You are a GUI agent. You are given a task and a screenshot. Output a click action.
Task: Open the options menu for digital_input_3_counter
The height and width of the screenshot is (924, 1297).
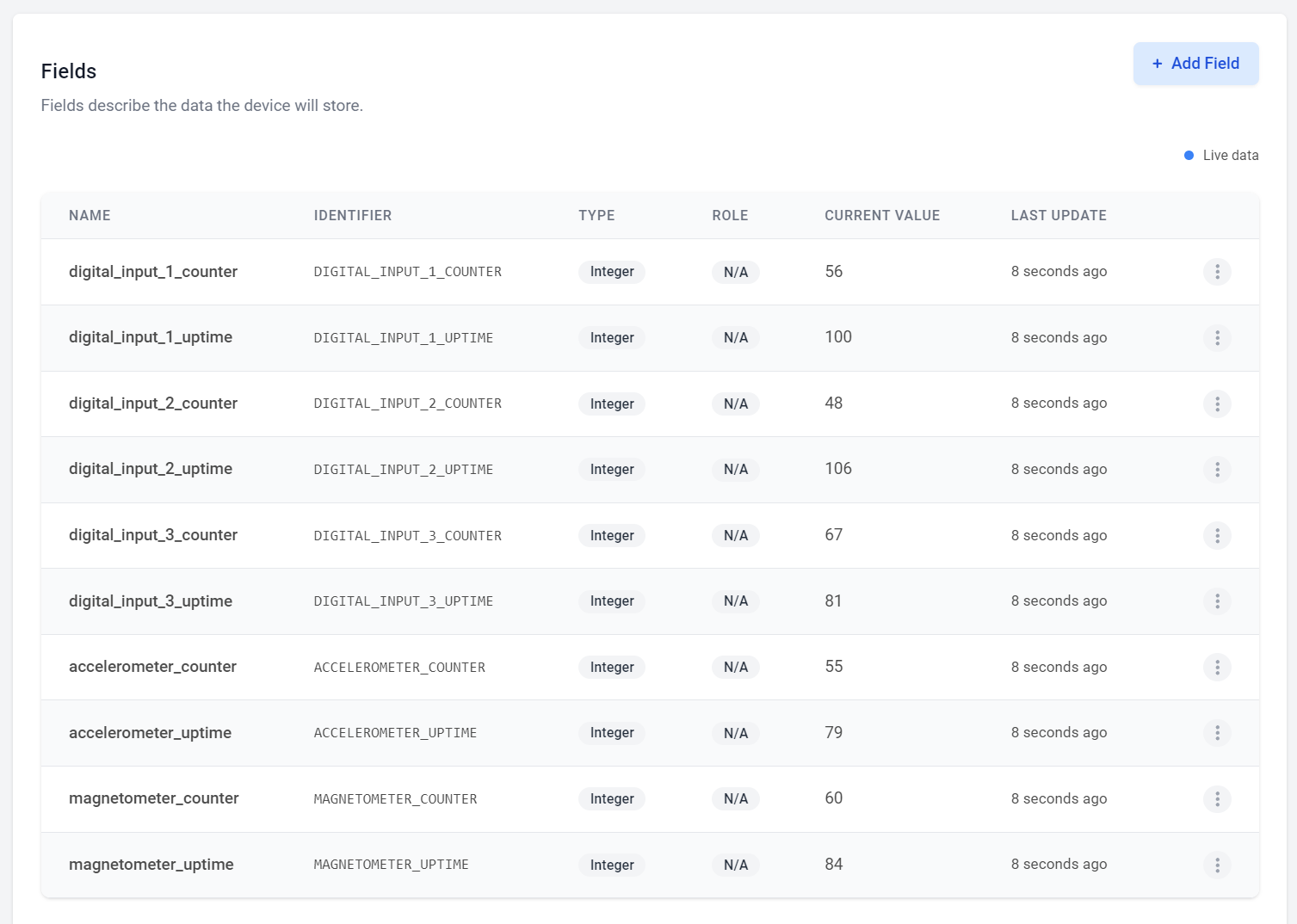point(1217,535)
